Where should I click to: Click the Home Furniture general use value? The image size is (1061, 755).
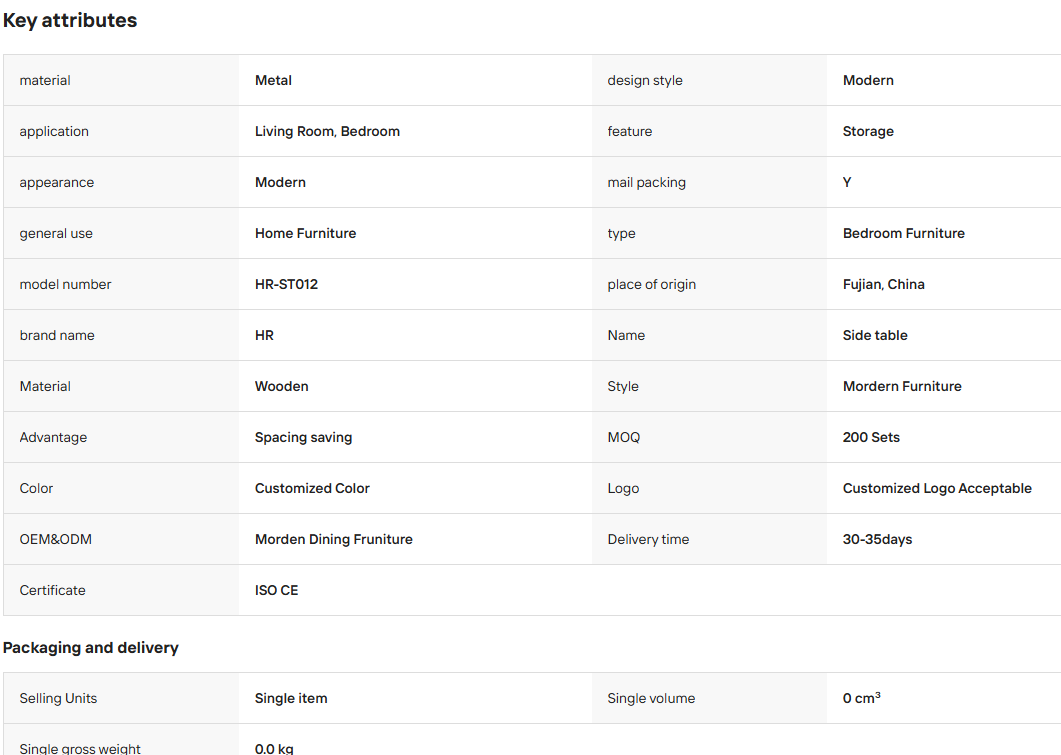305,233
